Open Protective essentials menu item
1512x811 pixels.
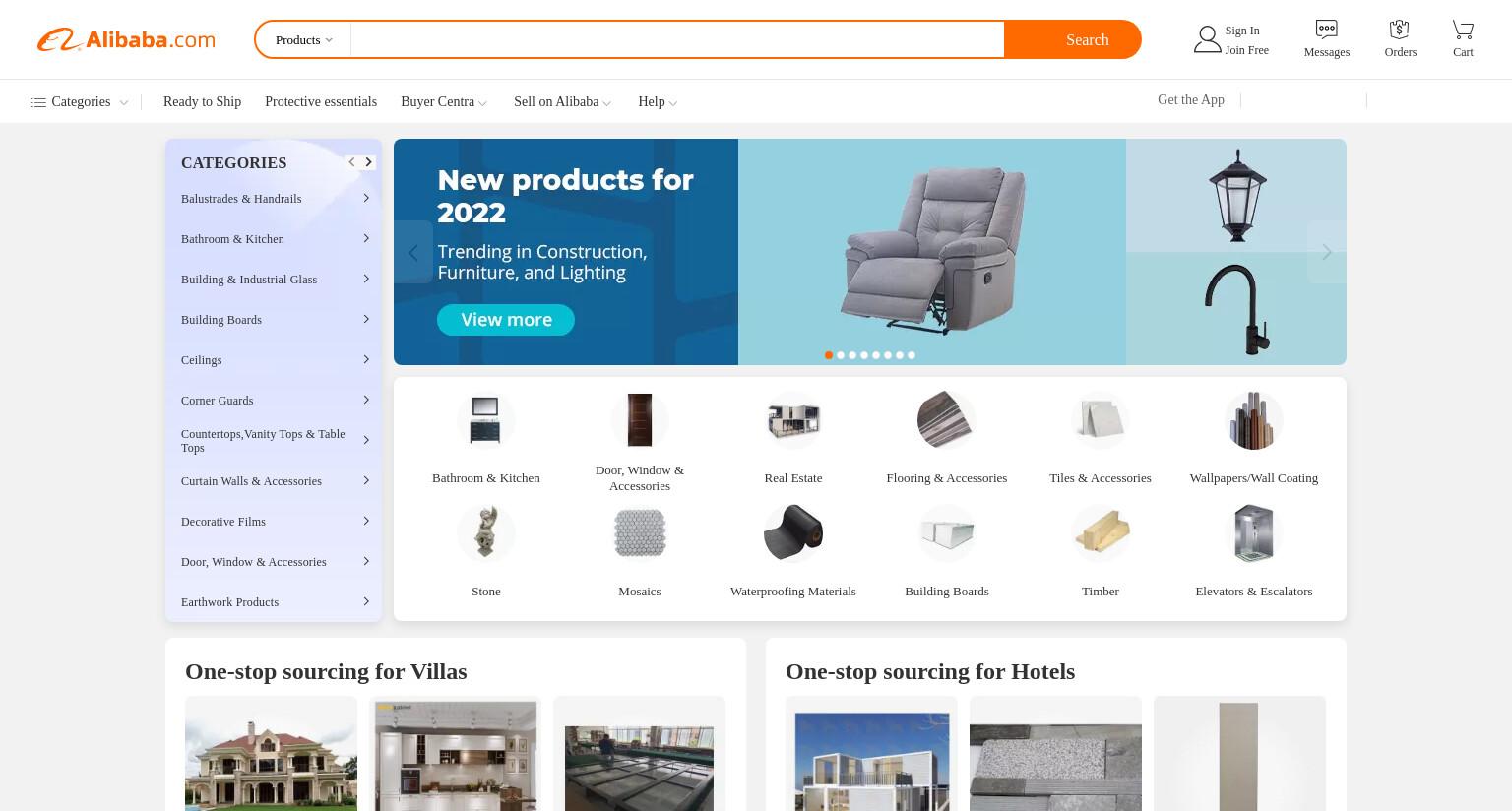coord(321,102)
